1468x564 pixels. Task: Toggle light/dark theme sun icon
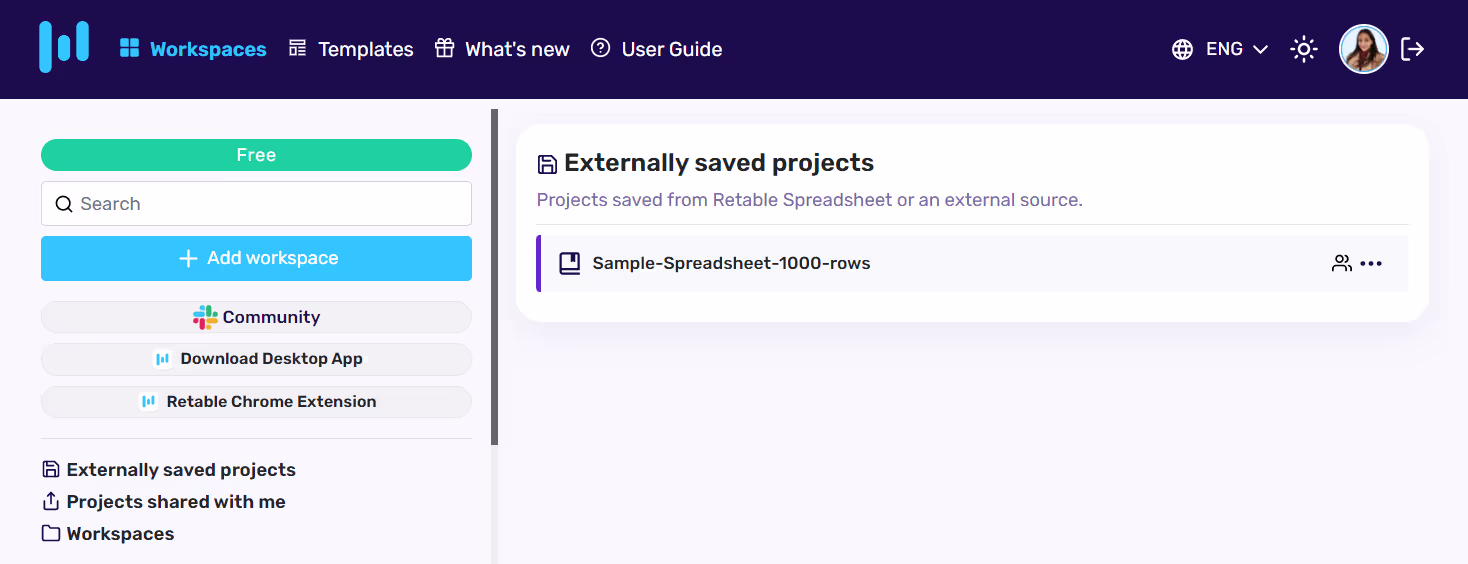coord(1304,49)
